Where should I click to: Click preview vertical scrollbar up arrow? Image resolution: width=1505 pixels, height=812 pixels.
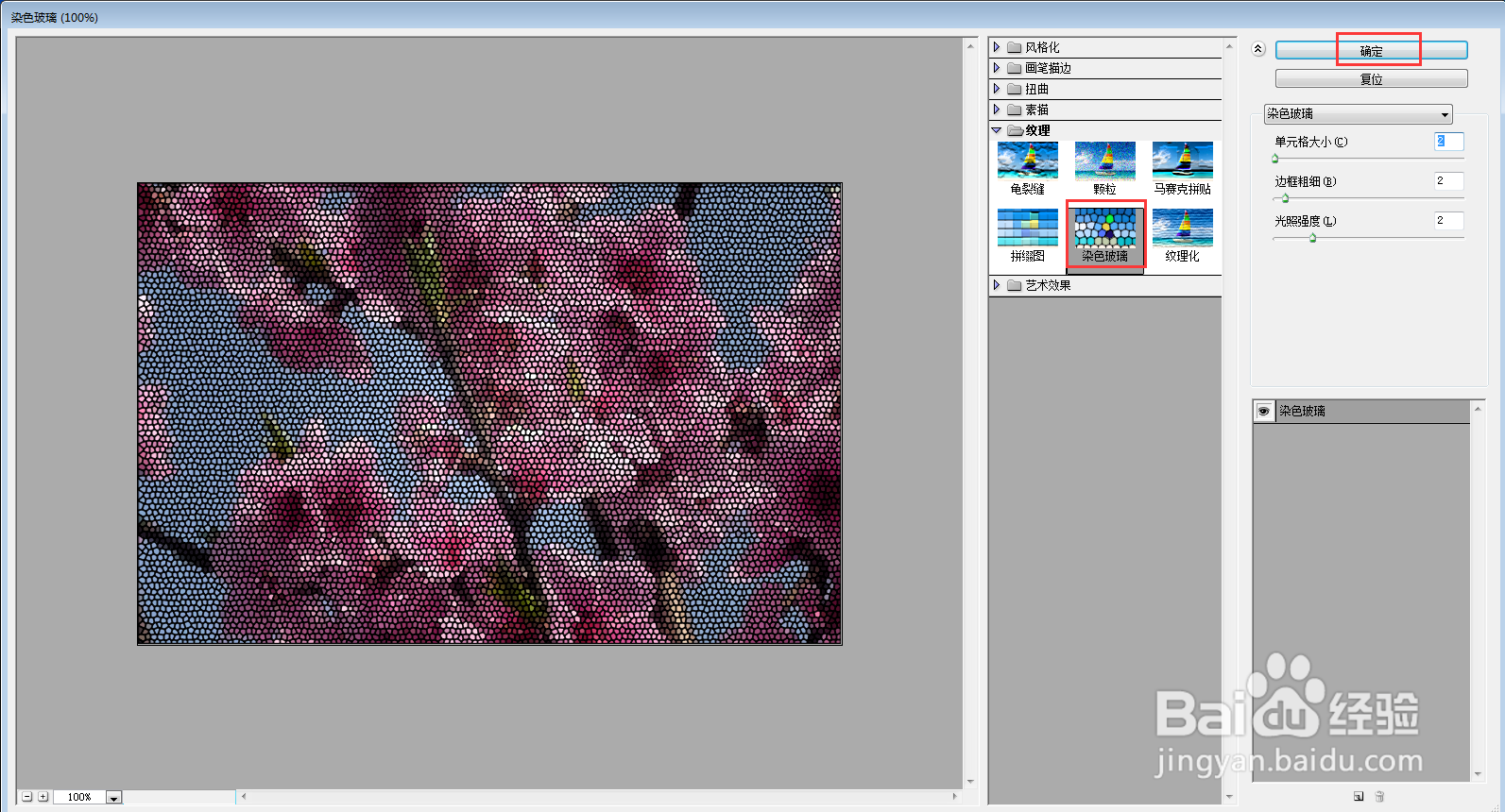(970, 45)
